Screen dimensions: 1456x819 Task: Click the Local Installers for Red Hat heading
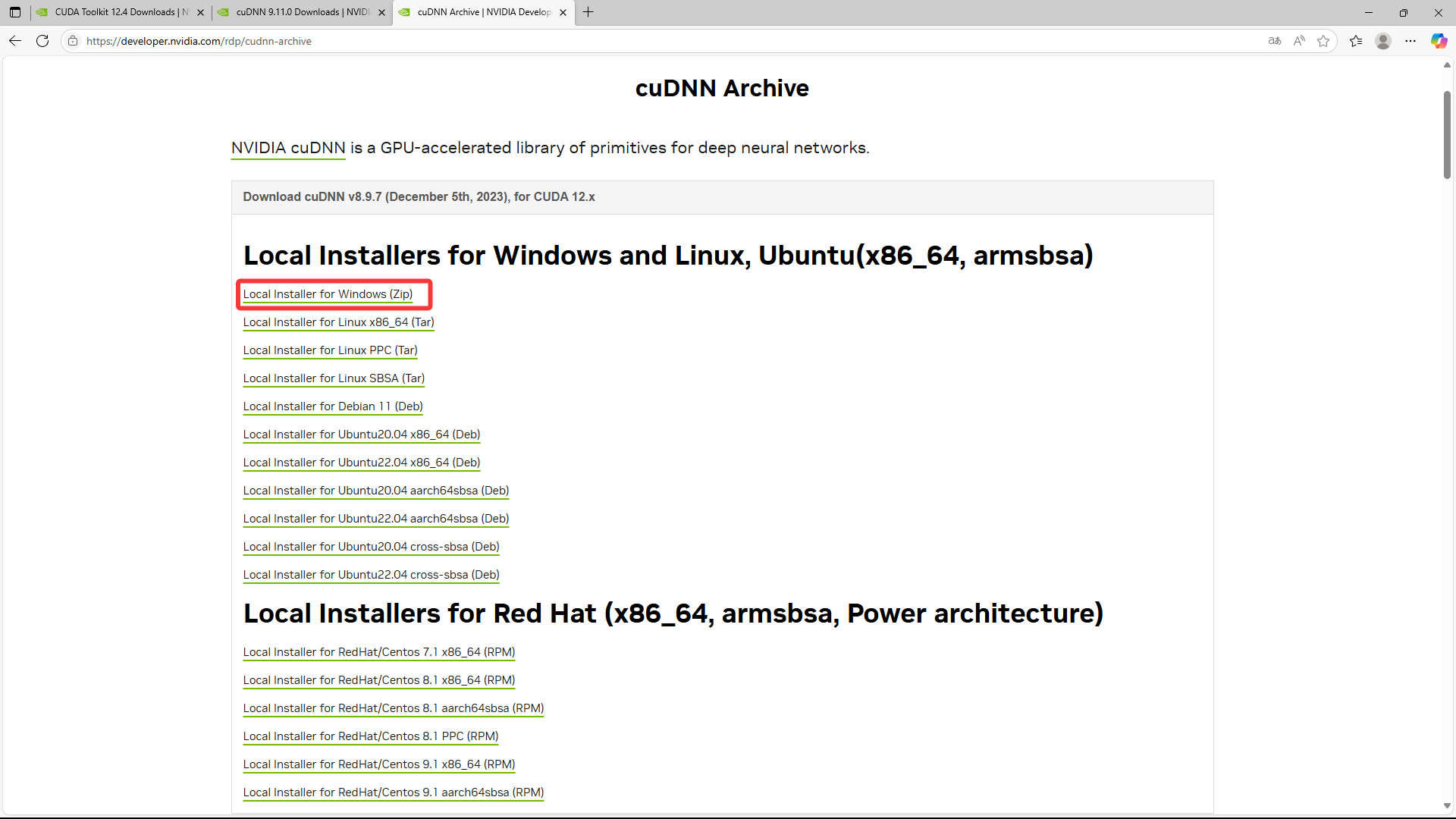(673, 613)
